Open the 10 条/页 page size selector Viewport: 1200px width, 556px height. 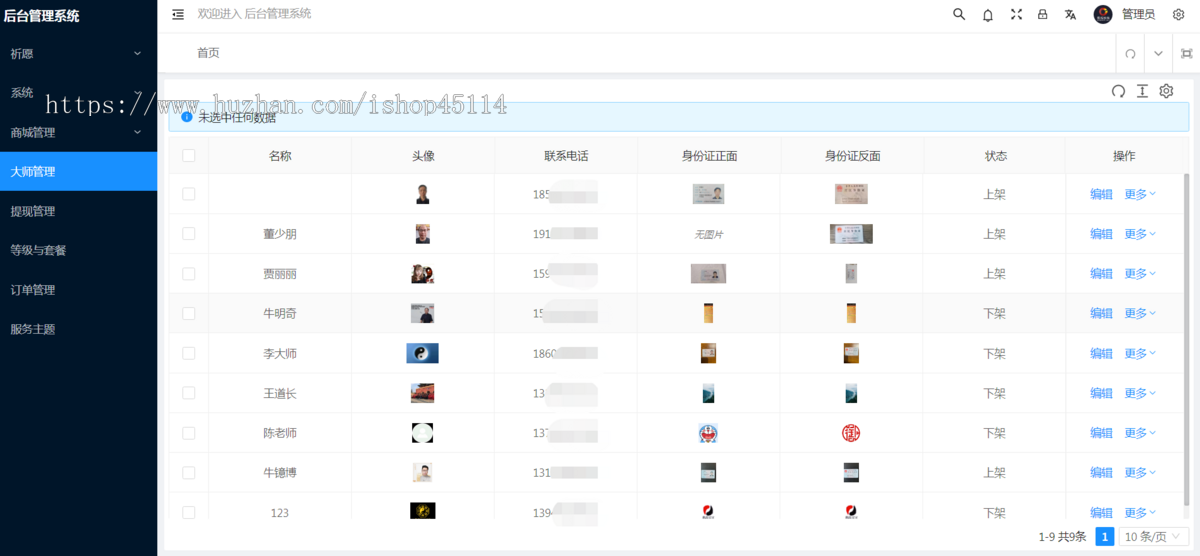coord(1153,536)
